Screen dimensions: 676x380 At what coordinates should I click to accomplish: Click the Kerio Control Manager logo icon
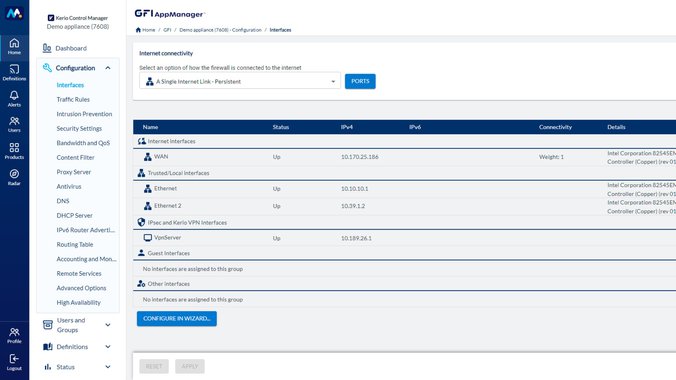click(51, 18)
